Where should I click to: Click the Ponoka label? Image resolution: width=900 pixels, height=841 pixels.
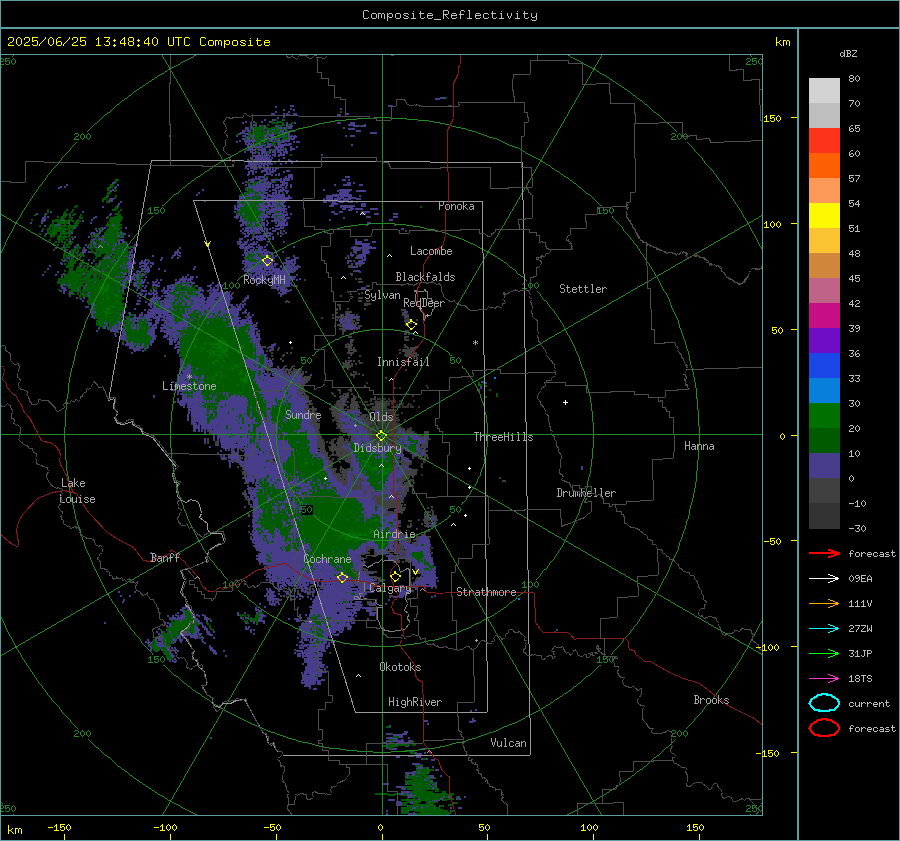click(x=456, y=206)
